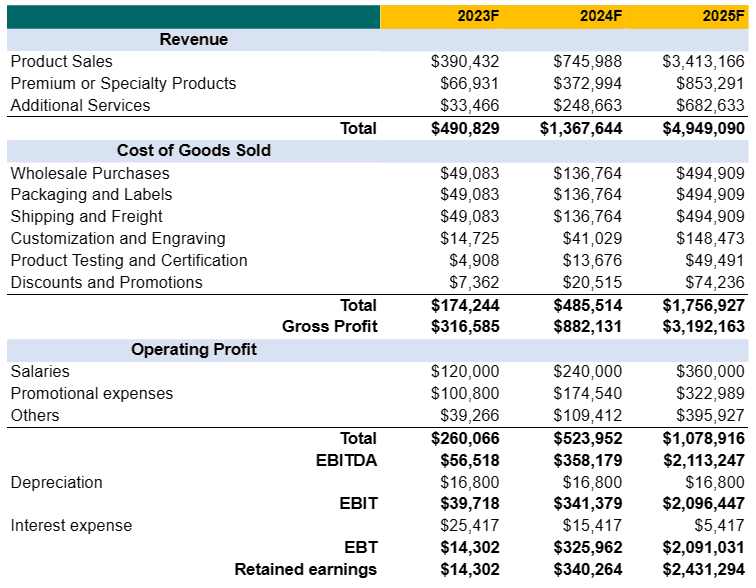
Task: Select EBITDA value $2,113,247
Action: point(703,460)
